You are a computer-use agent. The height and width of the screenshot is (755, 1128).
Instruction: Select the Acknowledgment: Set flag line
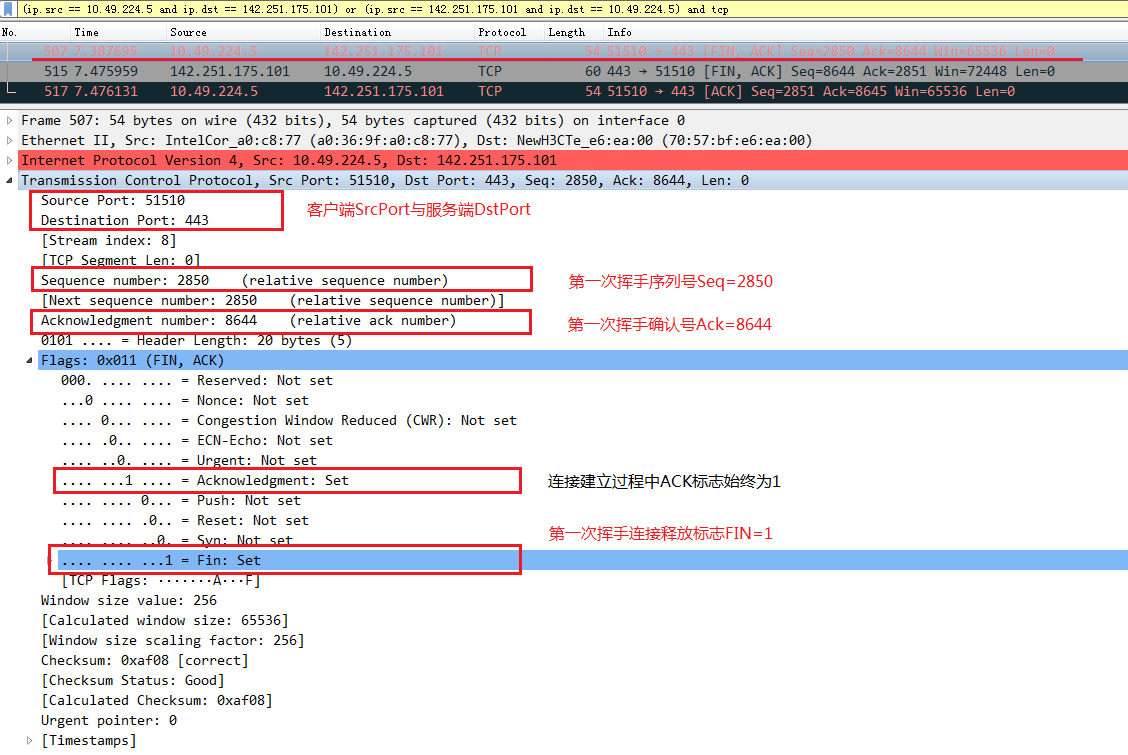pyautogui.click(x=205, y=480)
